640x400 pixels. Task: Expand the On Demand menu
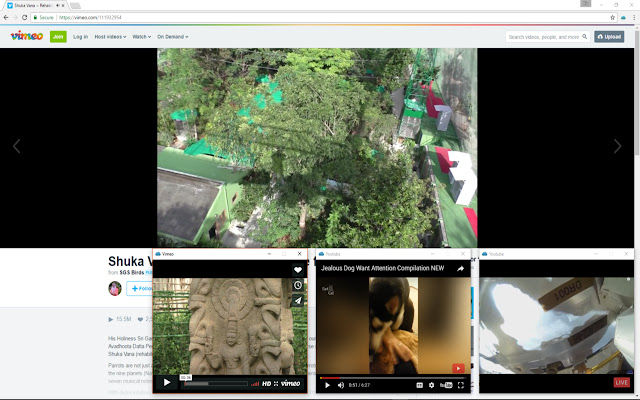[172, 37]
